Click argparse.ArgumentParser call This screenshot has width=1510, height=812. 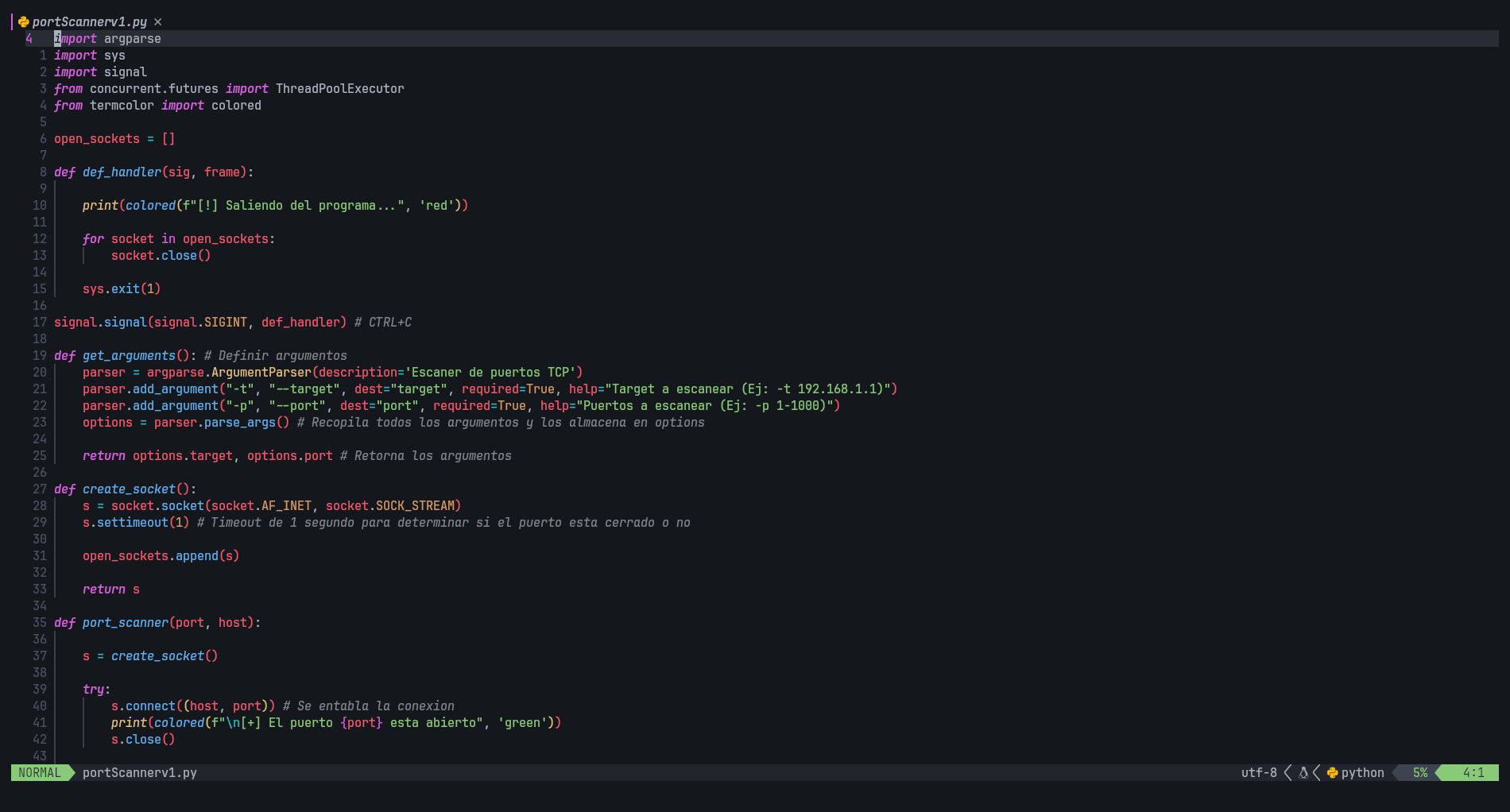point(229,372)
